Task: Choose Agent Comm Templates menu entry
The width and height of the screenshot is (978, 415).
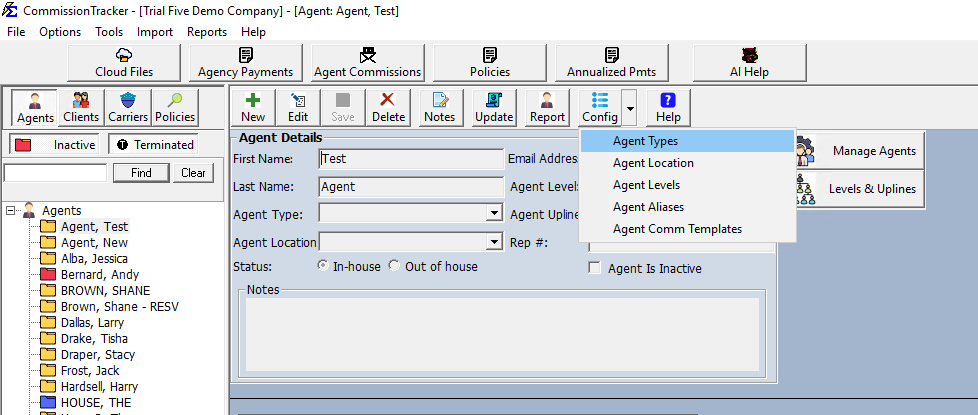Action: click(x=687, y=229)
